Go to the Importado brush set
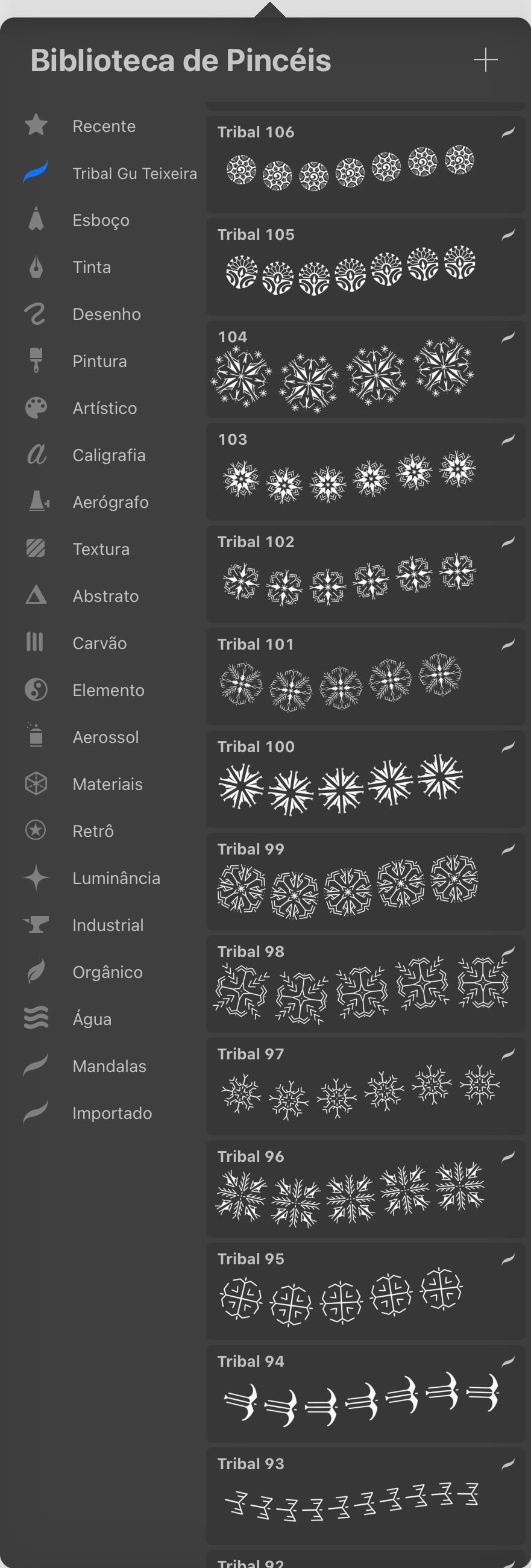Viewport: 531px width, 1568px height. tap(112, 1112)
